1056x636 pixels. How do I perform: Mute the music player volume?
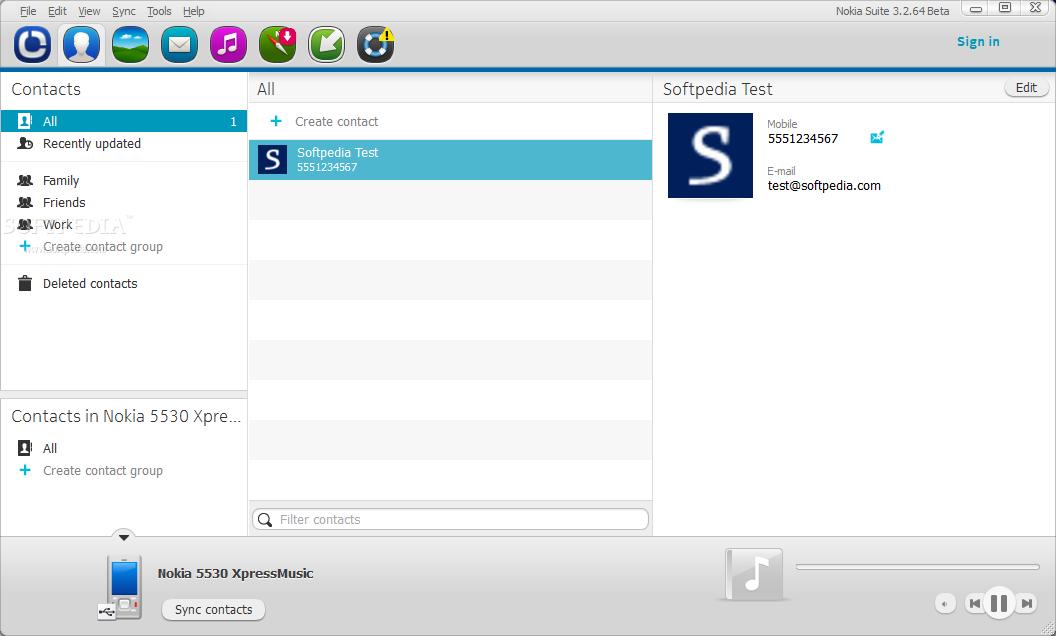pyautogui.click(x=945, y=603)
